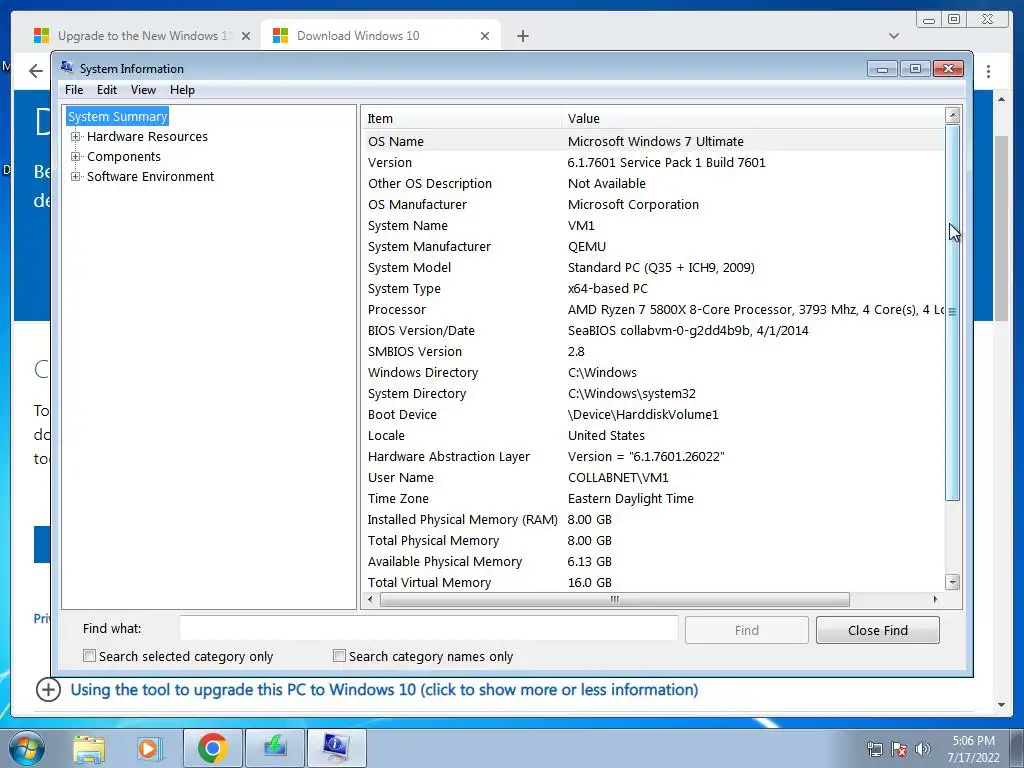Click the Find button
The image size is (1024, 768).
(x=746, y=630)
